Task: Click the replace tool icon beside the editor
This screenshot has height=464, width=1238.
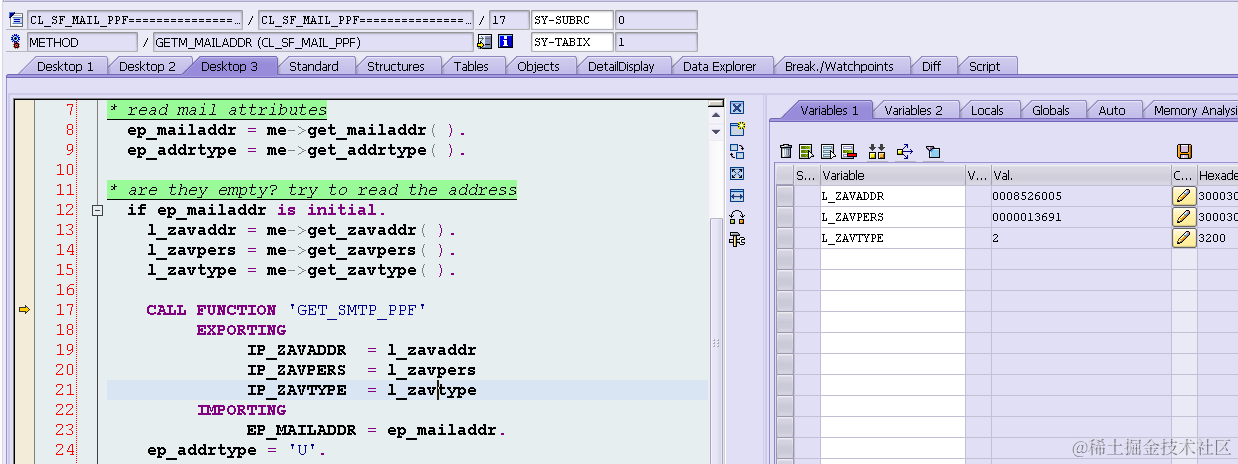Action: (737, 152)
